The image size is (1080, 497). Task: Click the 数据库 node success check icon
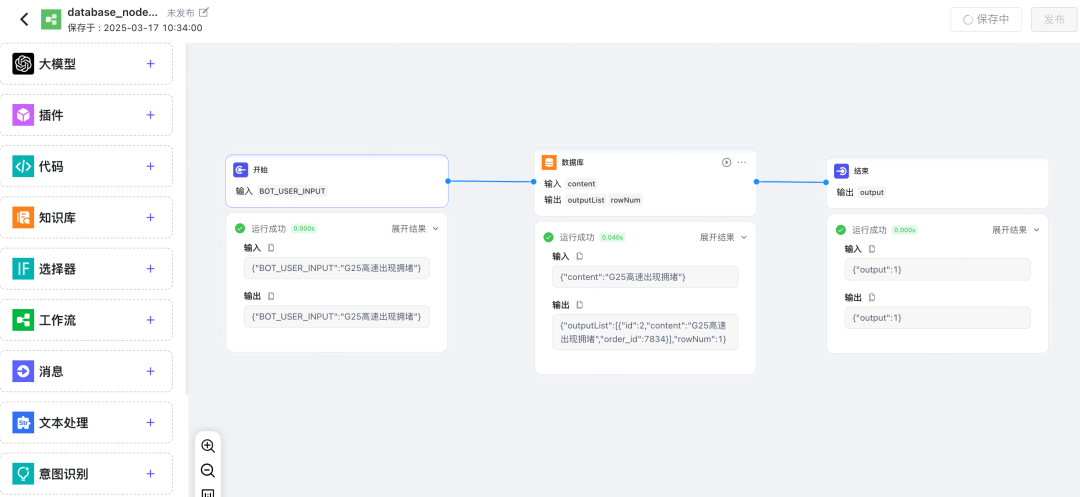click(548, 237)
